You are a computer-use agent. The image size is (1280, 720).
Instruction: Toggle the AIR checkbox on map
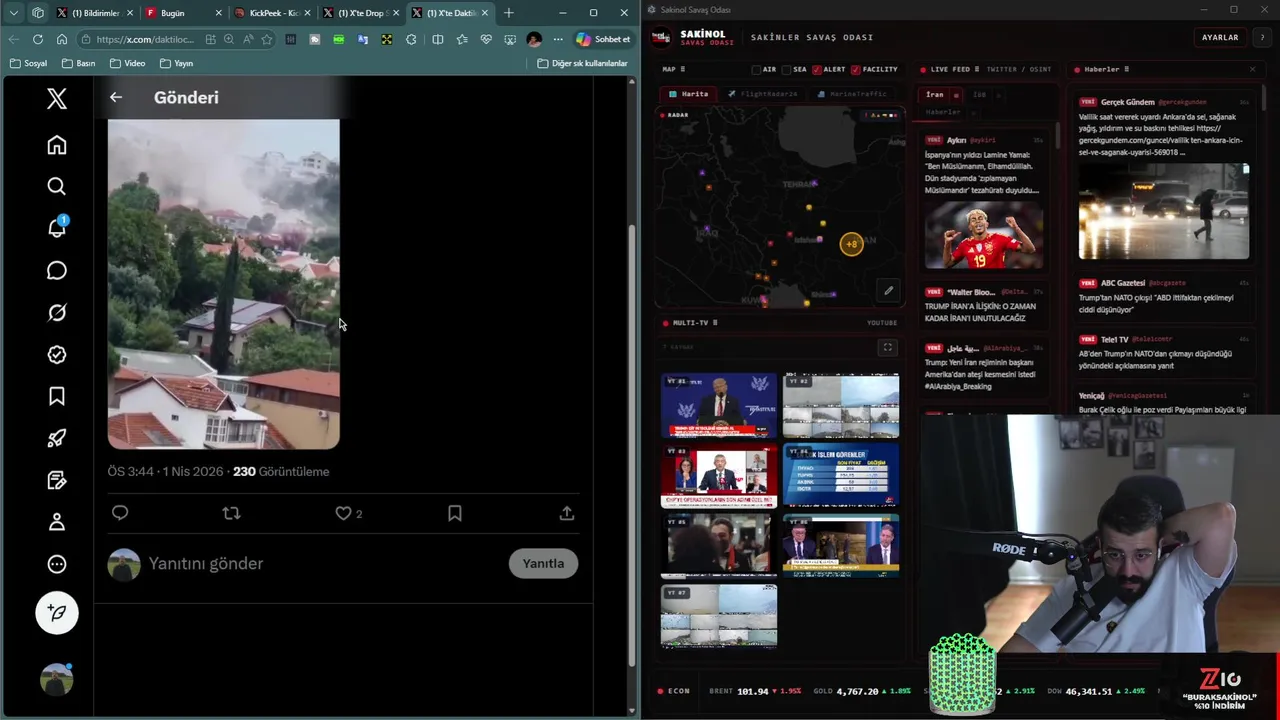[757, 69]
